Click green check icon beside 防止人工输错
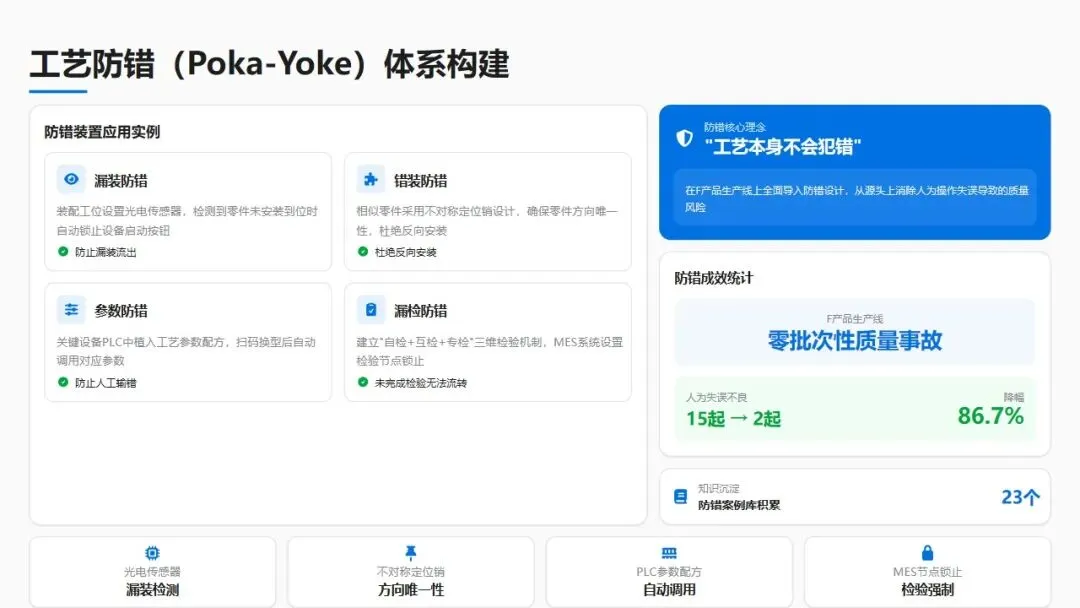The image size is (1080, 608). 63,382
